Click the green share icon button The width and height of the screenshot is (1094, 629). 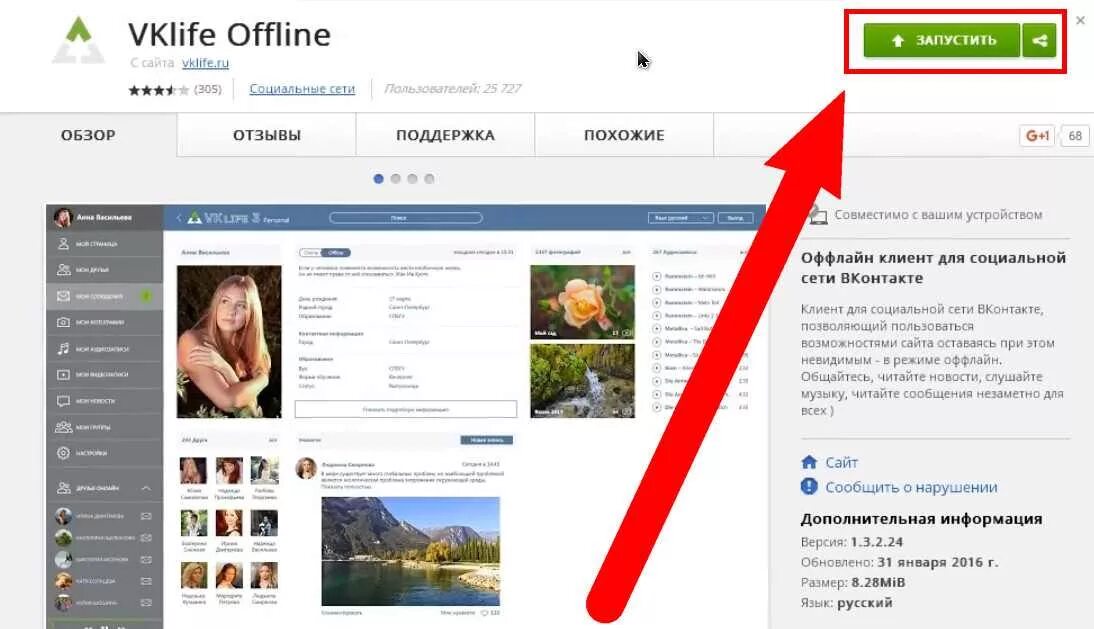click(1039, 40)
